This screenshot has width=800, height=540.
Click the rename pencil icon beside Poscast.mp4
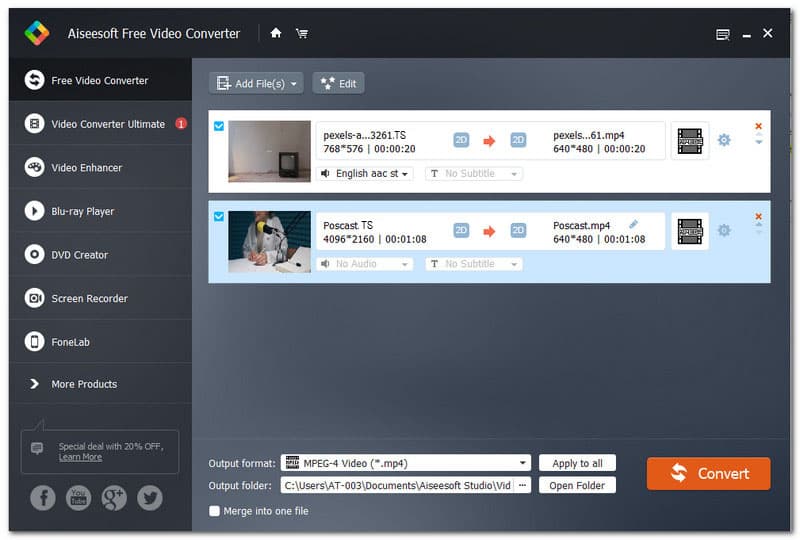click(633, 225)
